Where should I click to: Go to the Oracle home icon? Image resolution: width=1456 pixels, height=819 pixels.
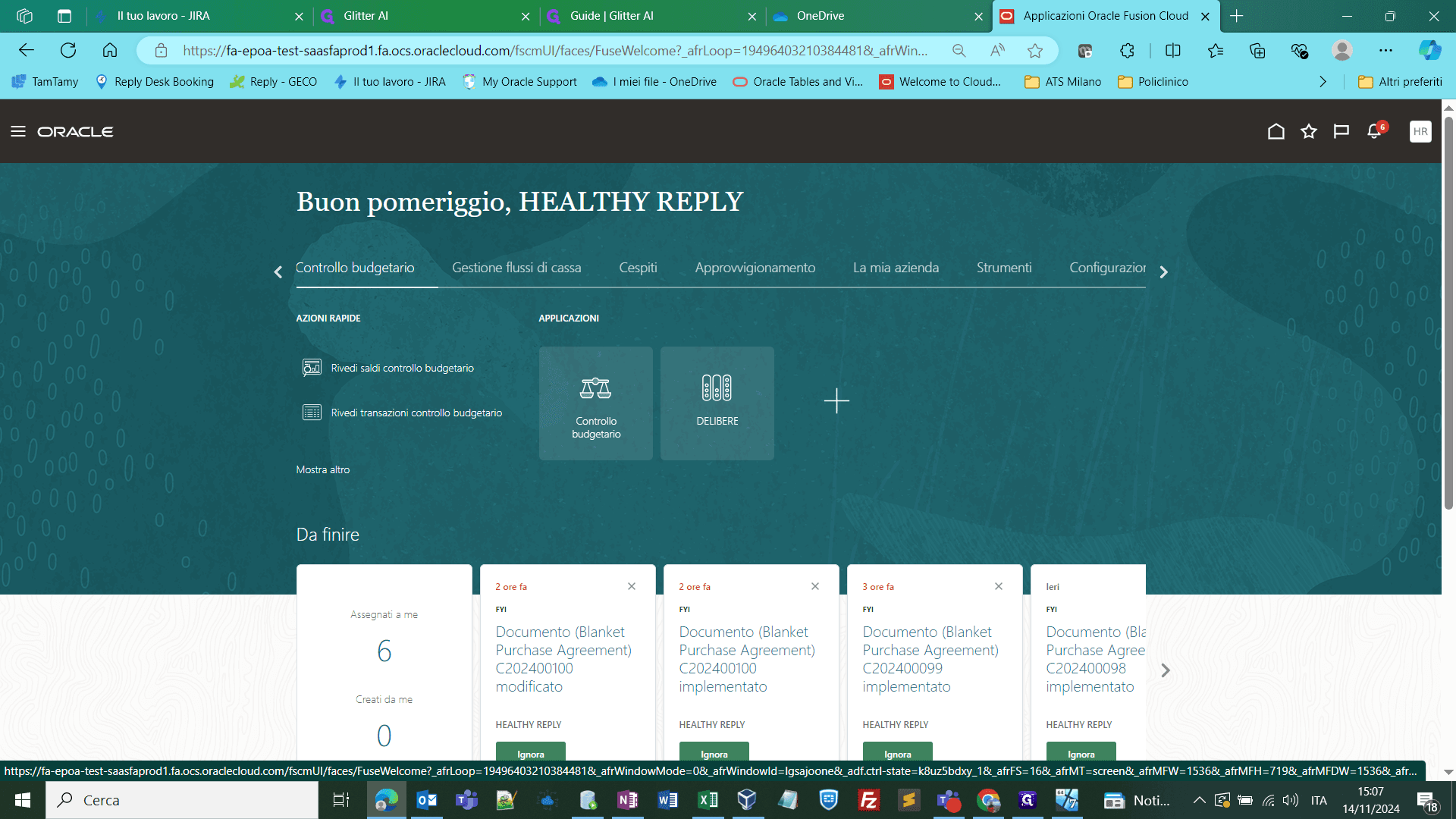[x=1276, y=131]
